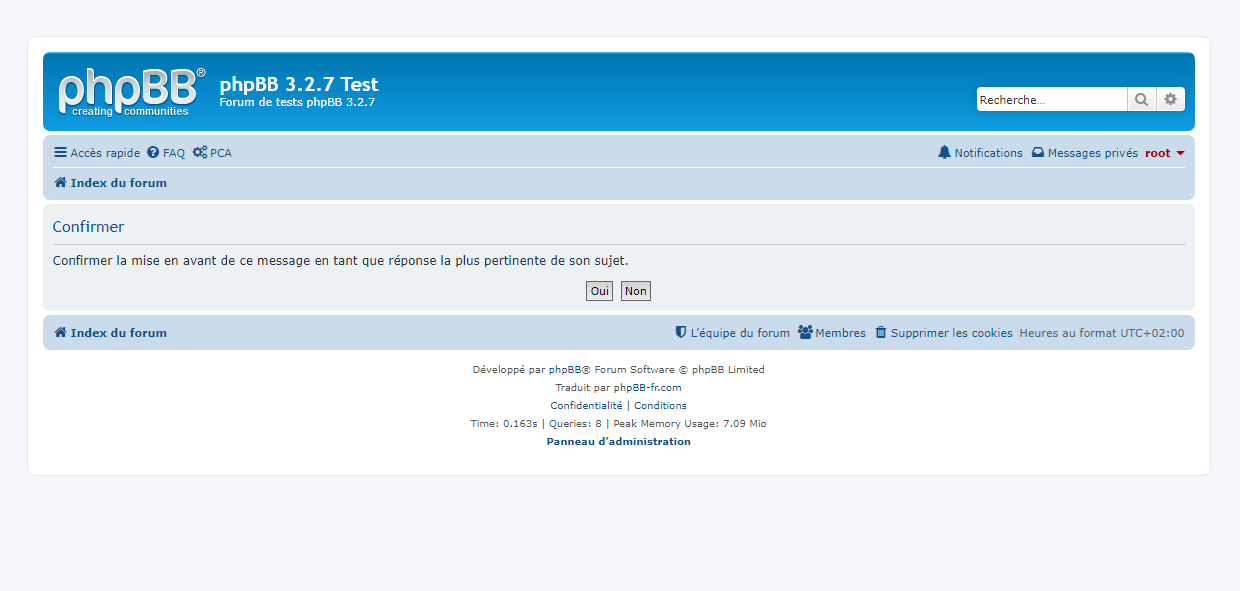Click Index du forum in bottom navbar
The height and width of the screenshot is (591, 1240).
click(118, 333)
